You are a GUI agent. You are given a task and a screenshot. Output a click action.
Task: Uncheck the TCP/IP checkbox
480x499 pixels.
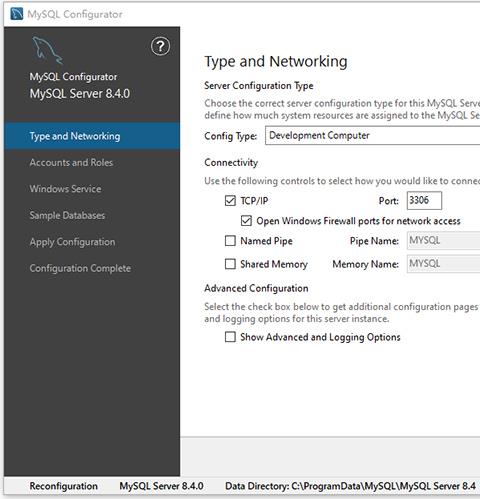tap(230, 201)
